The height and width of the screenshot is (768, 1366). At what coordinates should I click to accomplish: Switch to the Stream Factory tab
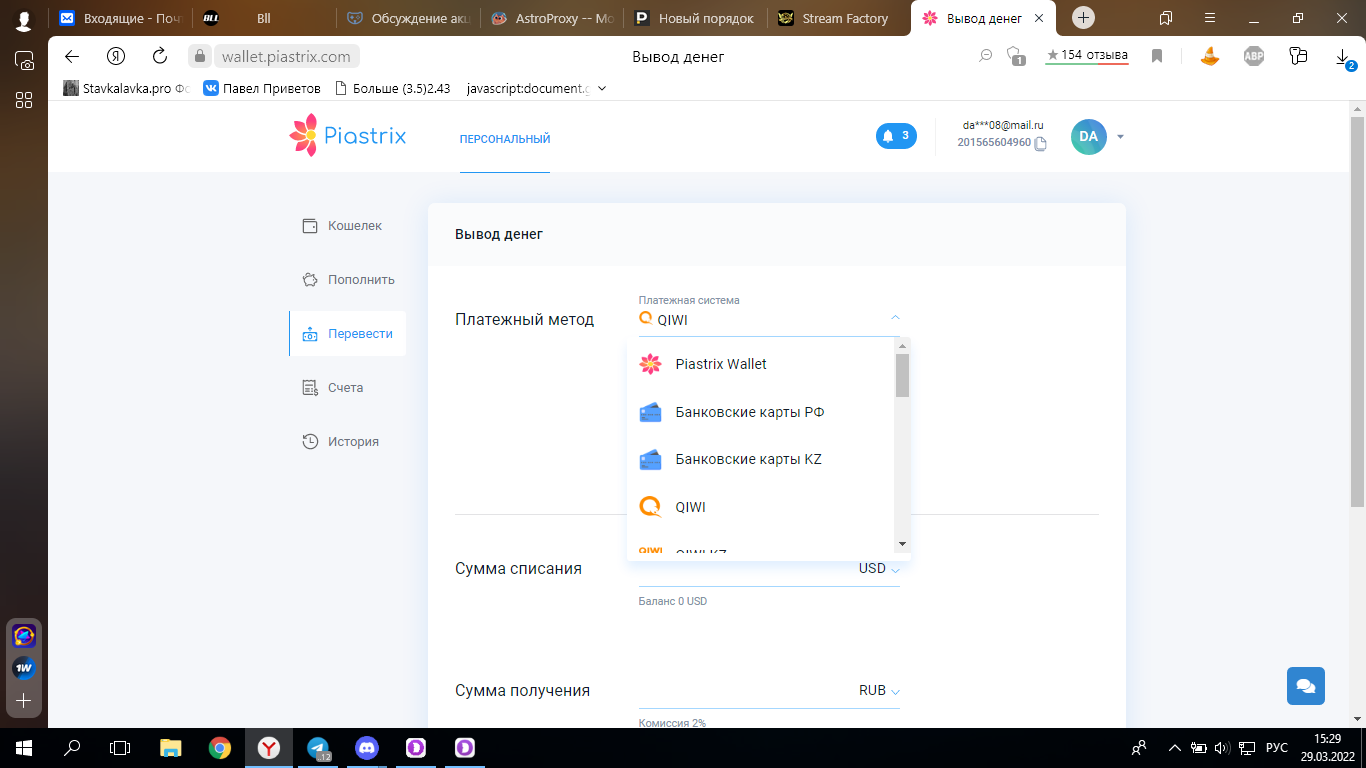click(x=838, y=18)
